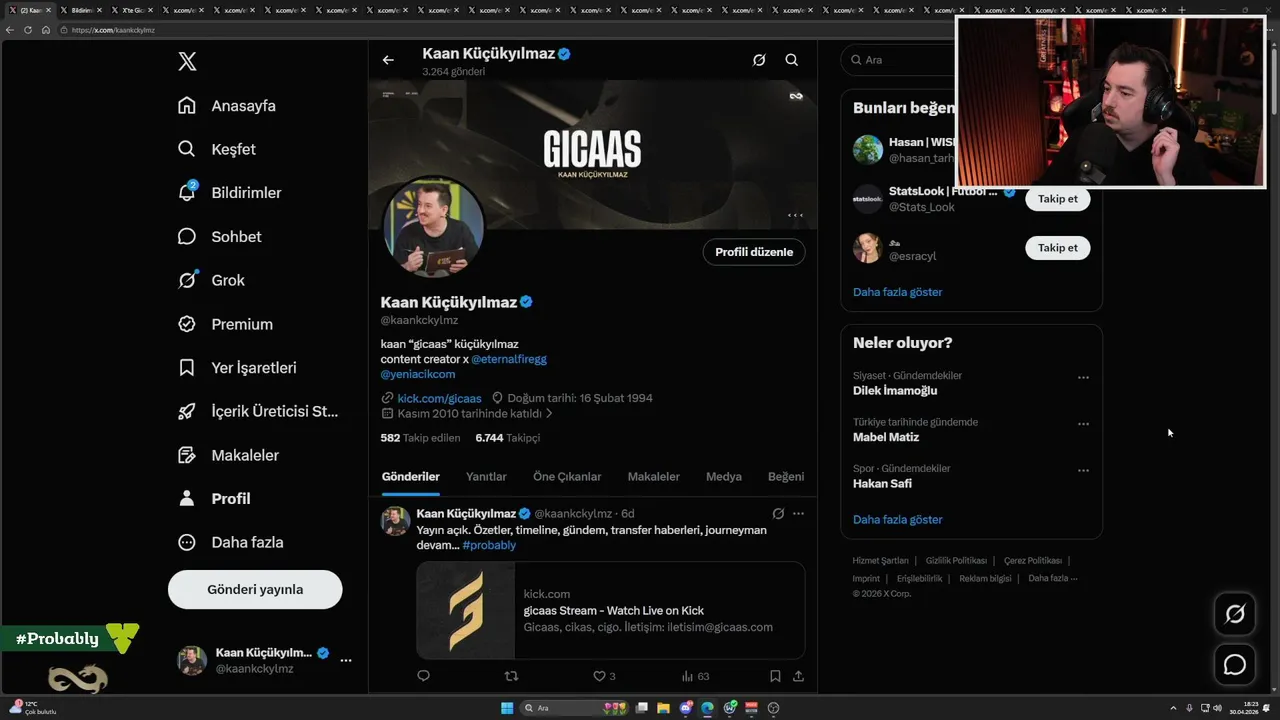This screenshot has height=720, width=1280.
Task: Open options for Dilek İmamoğlu trend
Action: pyautogui.click(x=1083, y=378)
